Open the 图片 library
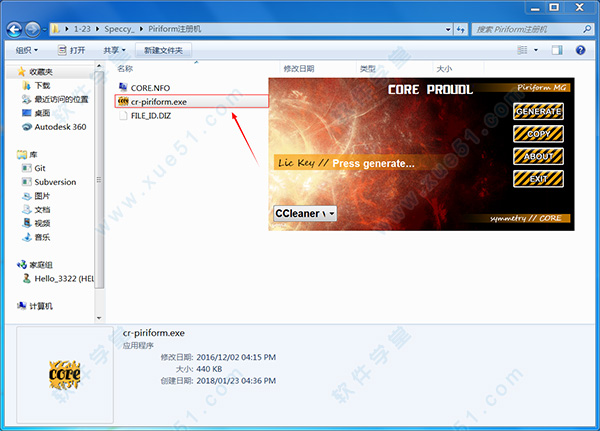Viewport: 600px width, 431px height. point(42,196)
